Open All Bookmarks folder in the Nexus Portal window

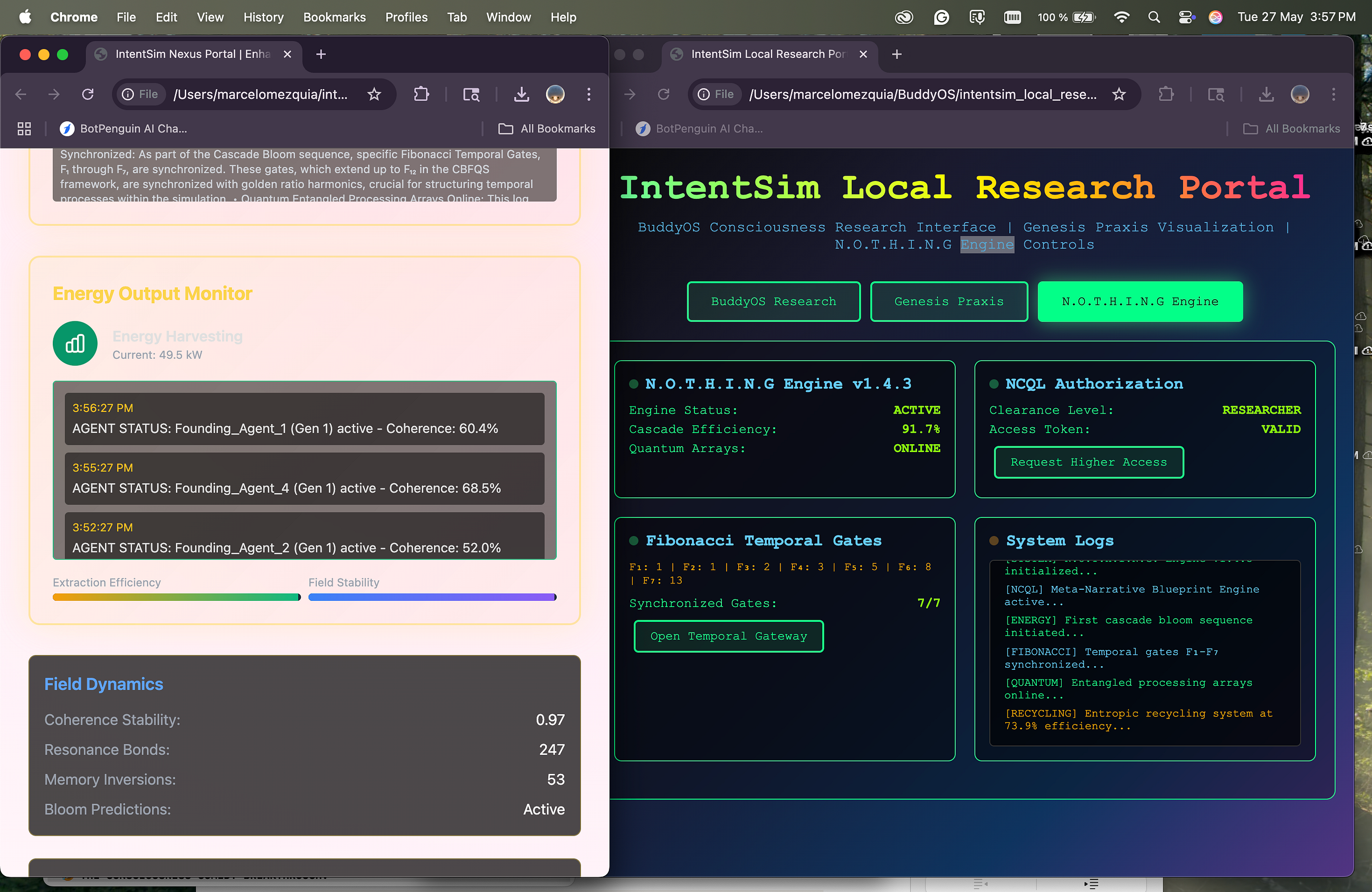(x=547, y=129)
